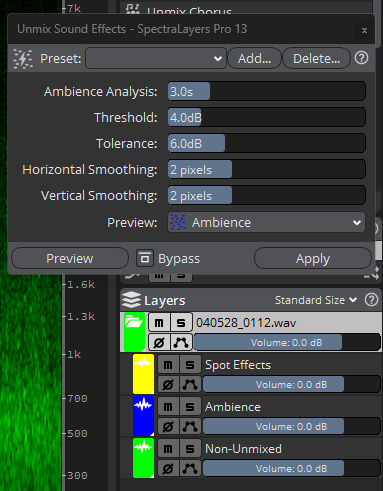This screenshot has width=383, height=491.
Task: Mute the Ambience layer
Action: (x=168, y=407)
